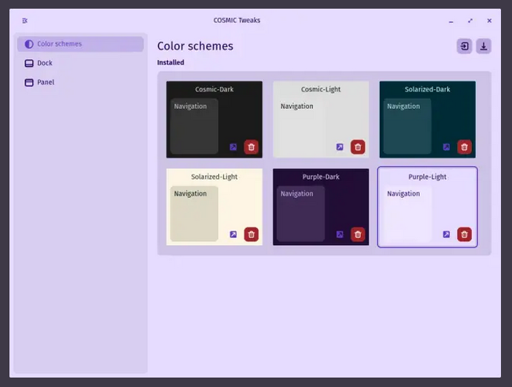Delete the Purple-Dark color scheme
Image resolution: width=512 pixels, height=387 pixels.
(x=358, y=234)
